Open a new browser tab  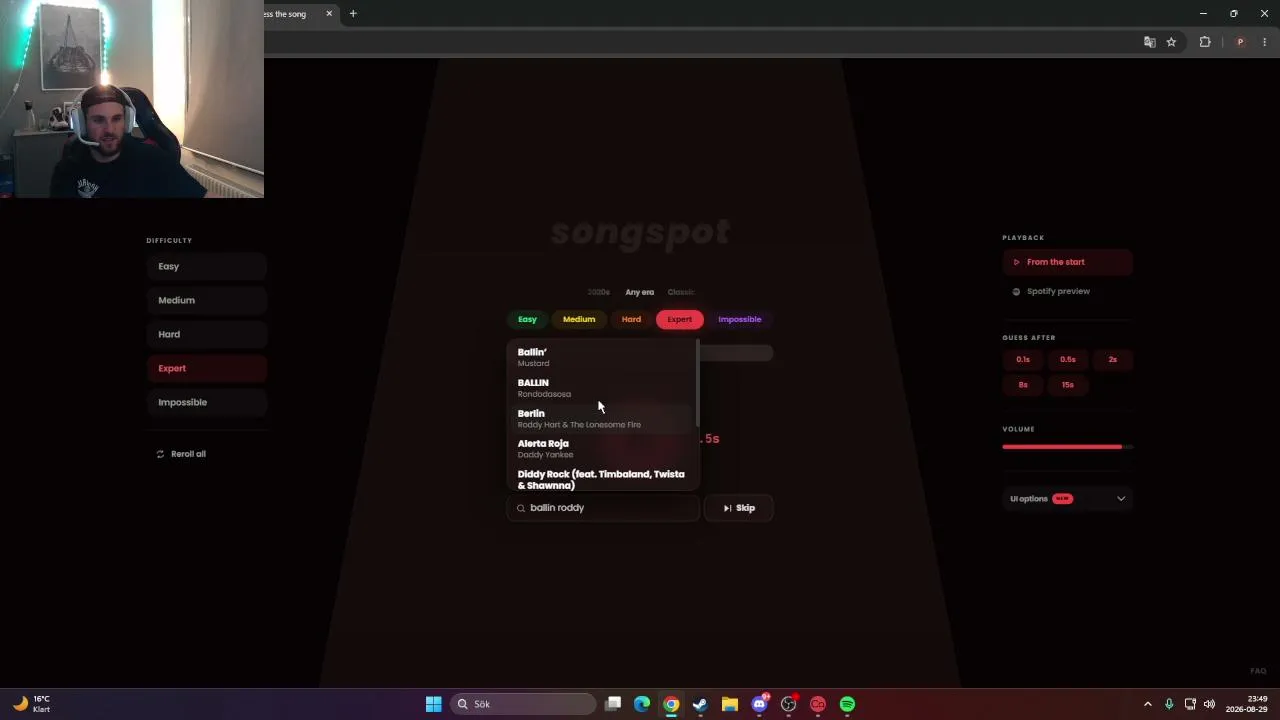click(x=353, y=14)
